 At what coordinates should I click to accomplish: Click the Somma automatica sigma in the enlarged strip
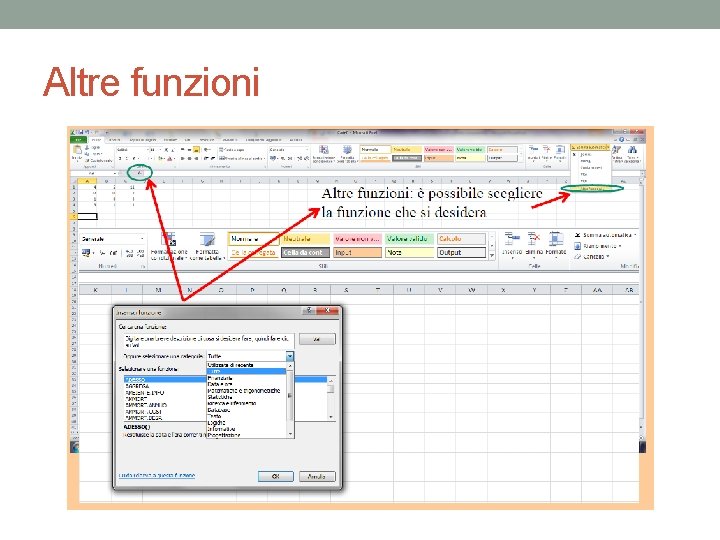point(578,235)
